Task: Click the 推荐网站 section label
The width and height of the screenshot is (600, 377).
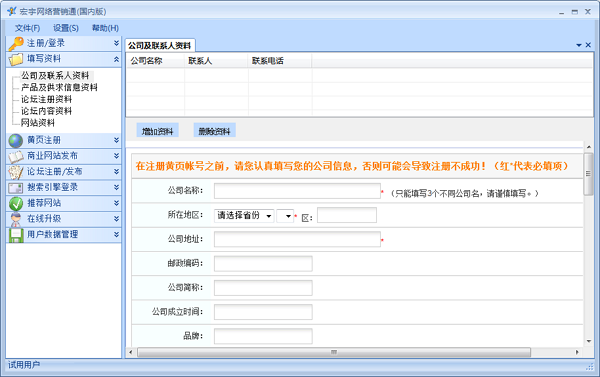Action: point(44,203)
